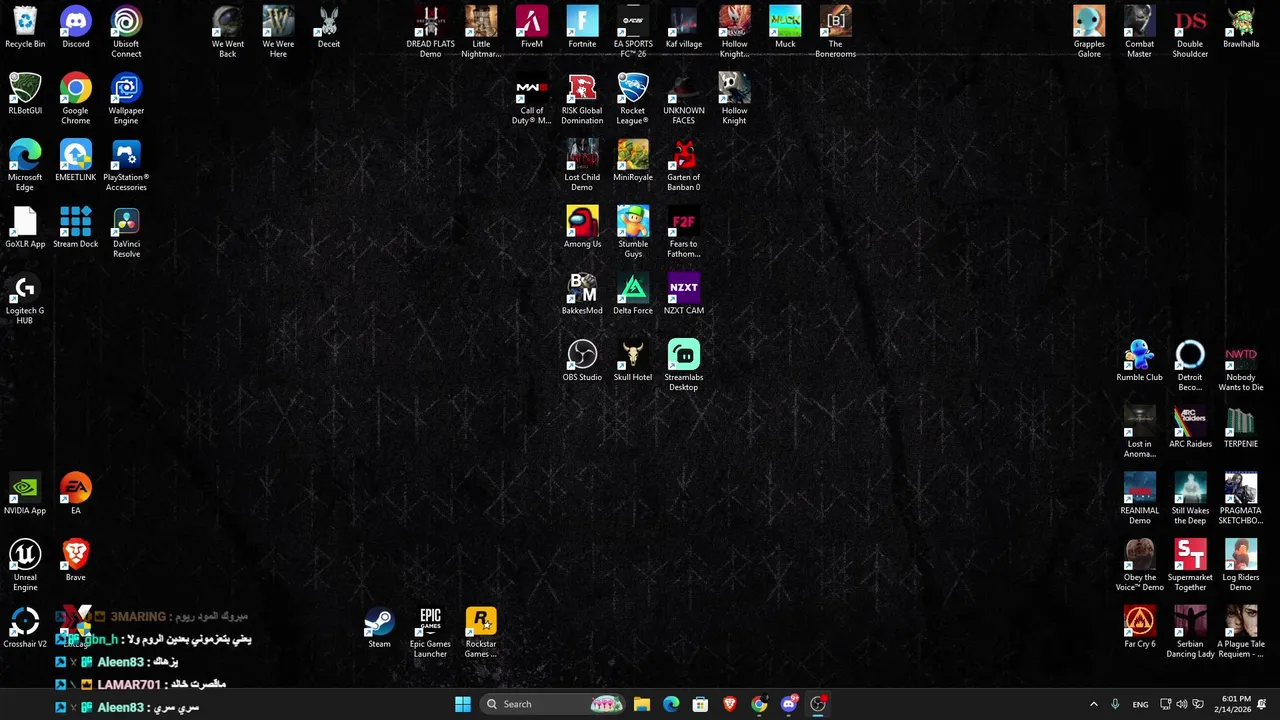Select the BakkesMod shortcut

pyautogui.click(x=582, y=294)
